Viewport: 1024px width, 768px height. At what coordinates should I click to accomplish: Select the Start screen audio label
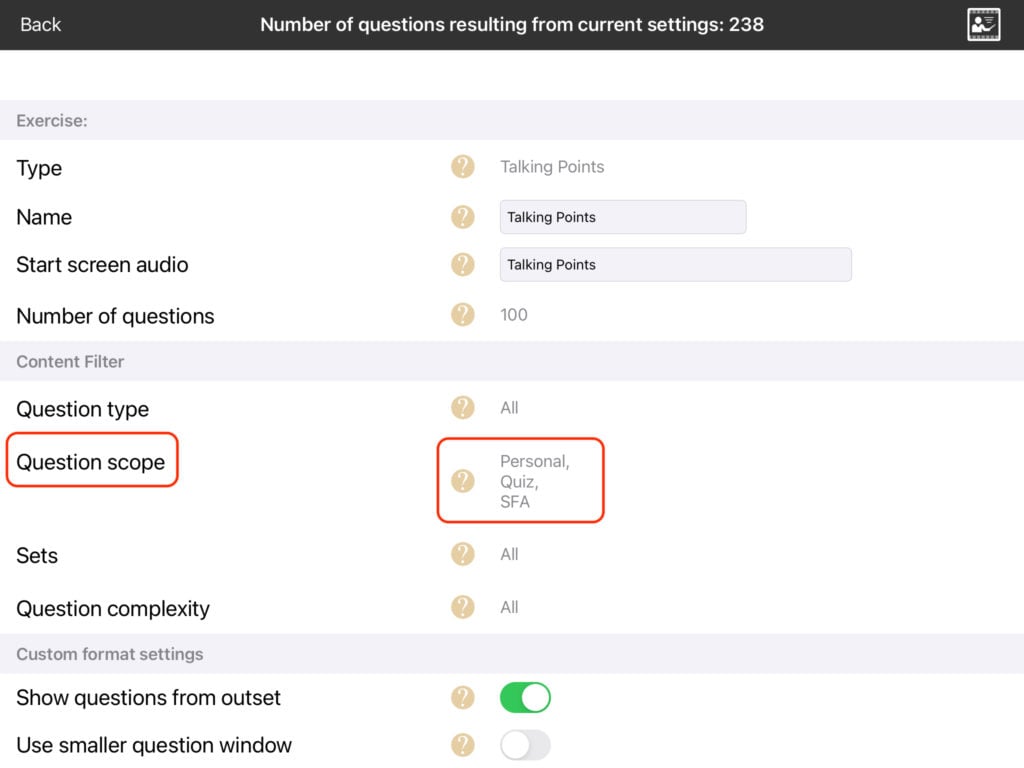102,264
